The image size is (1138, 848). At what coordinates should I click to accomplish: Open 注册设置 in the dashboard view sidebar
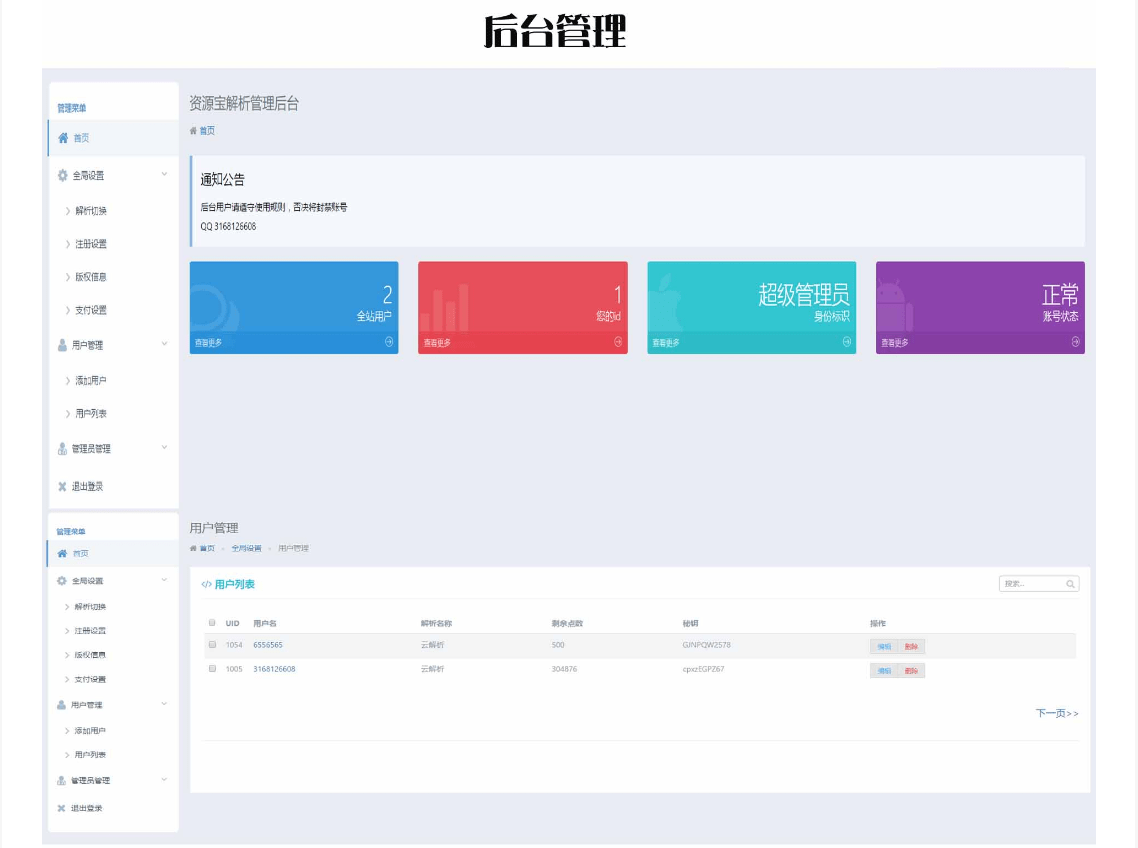click(91, 244)
